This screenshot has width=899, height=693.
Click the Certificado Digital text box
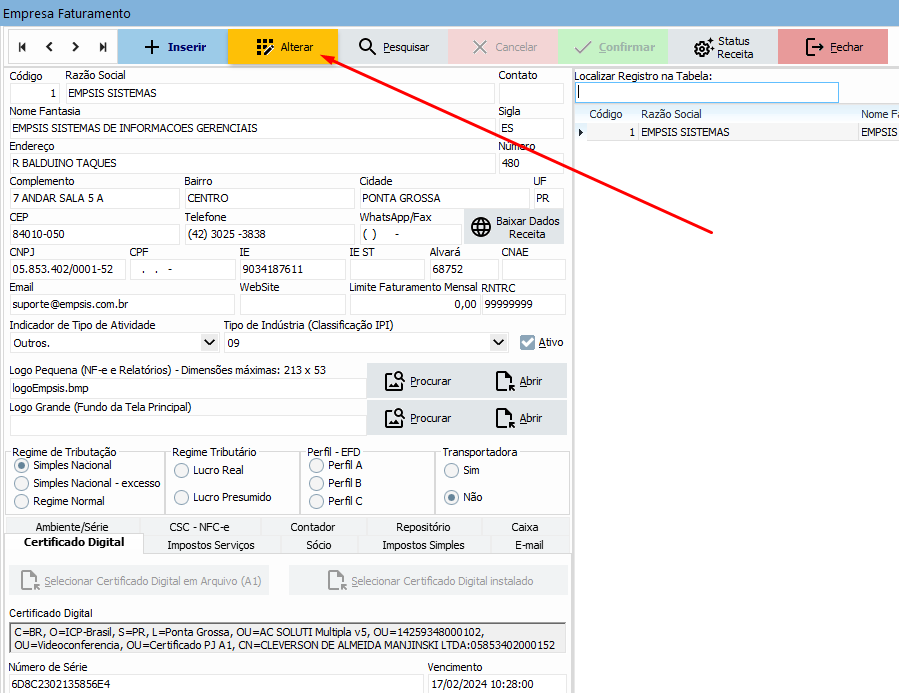(x=287, y=638)
